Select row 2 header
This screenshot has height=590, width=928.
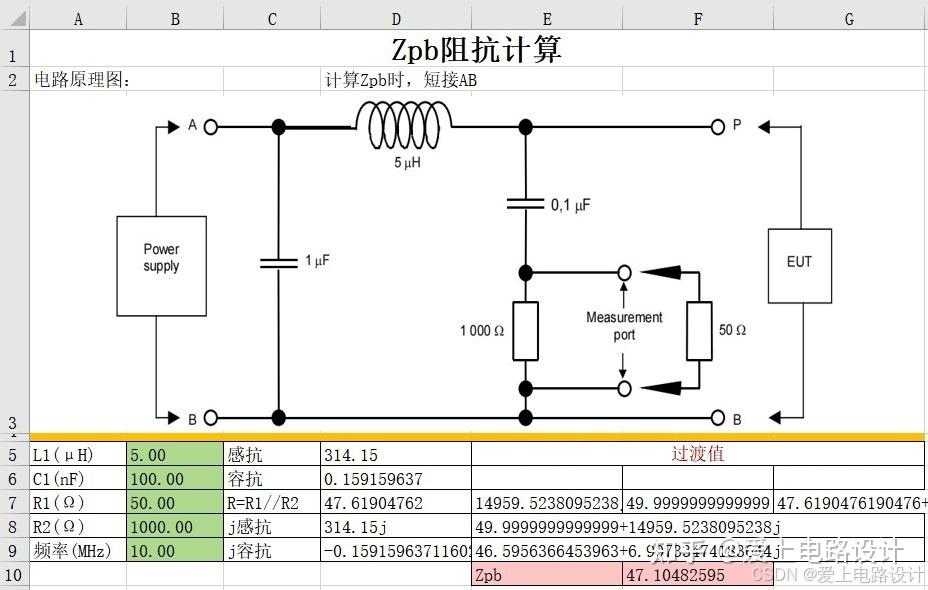(14, 79)
